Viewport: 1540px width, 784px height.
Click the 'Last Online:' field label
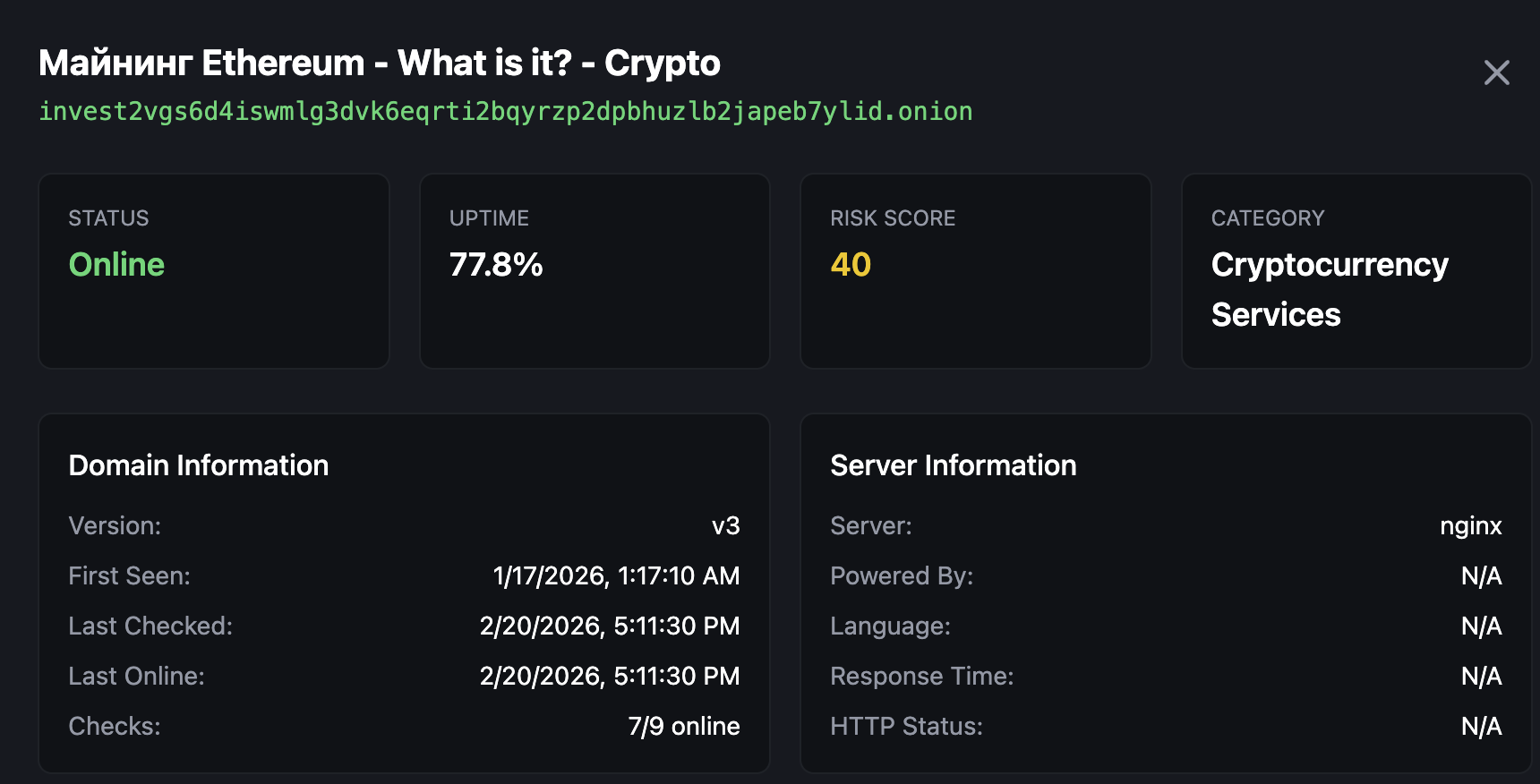tap(137, 676)
